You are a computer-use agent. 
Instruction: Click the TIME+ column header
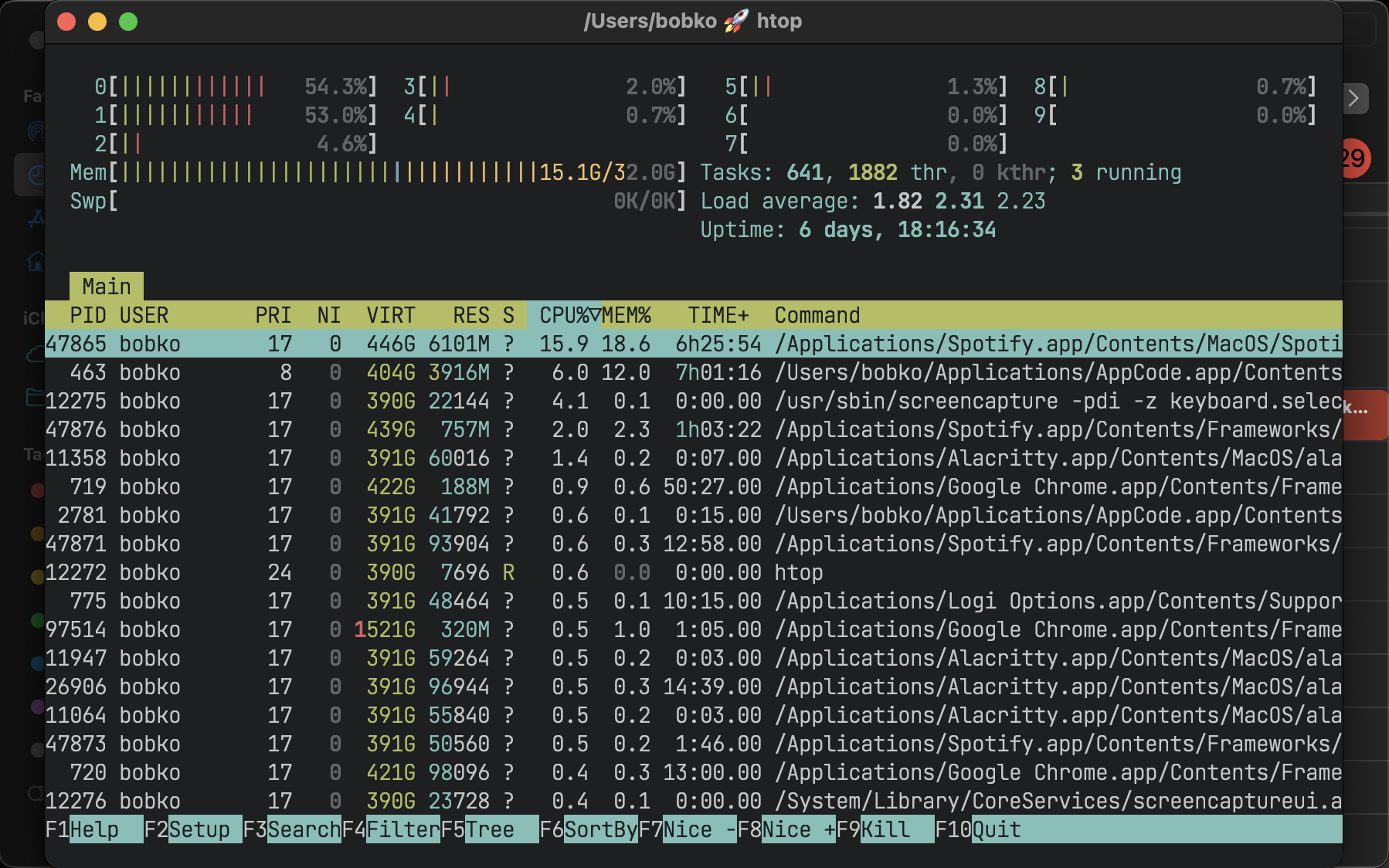718,315
